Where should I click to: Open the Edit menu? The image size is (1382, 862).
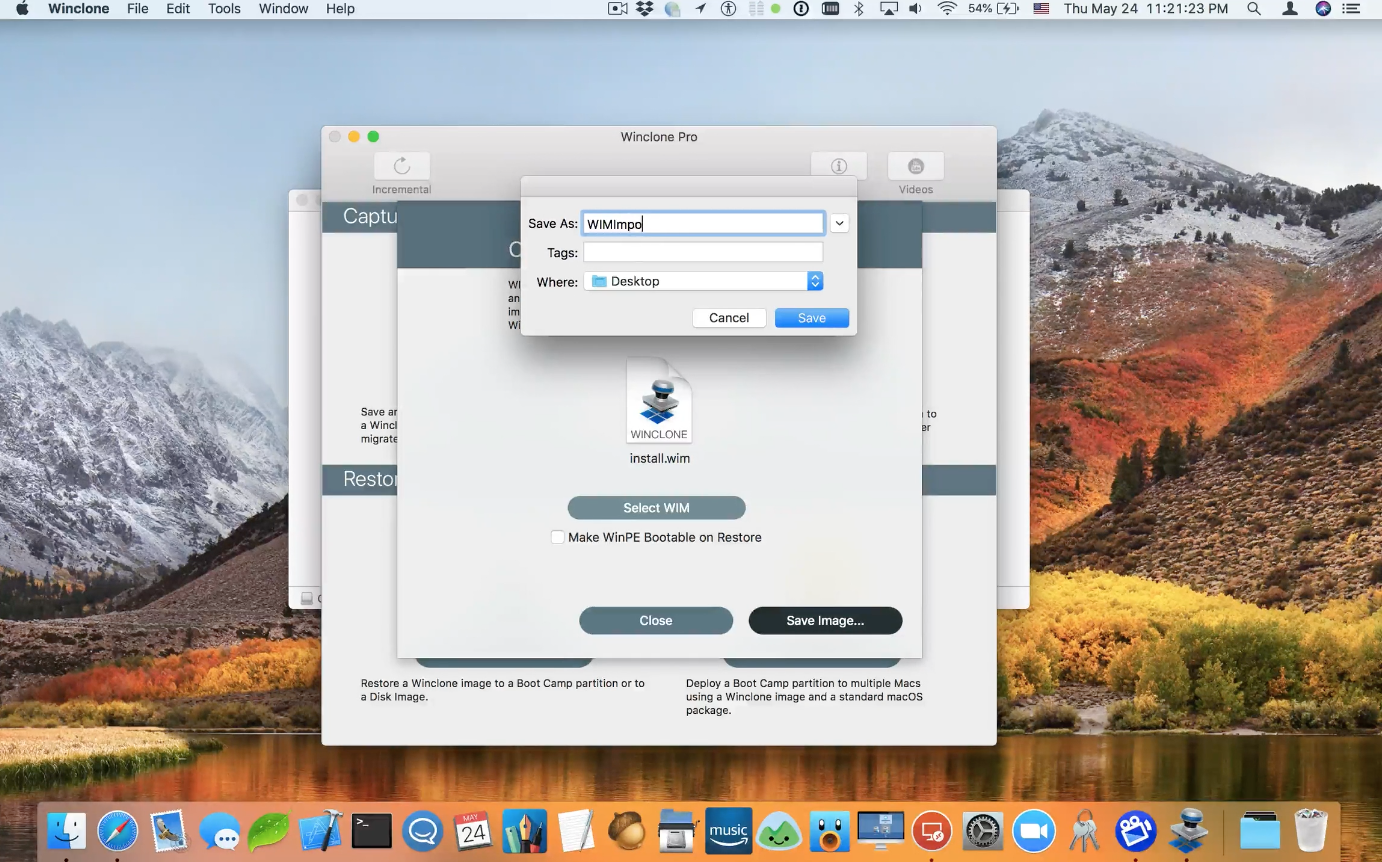pos(178,9)
